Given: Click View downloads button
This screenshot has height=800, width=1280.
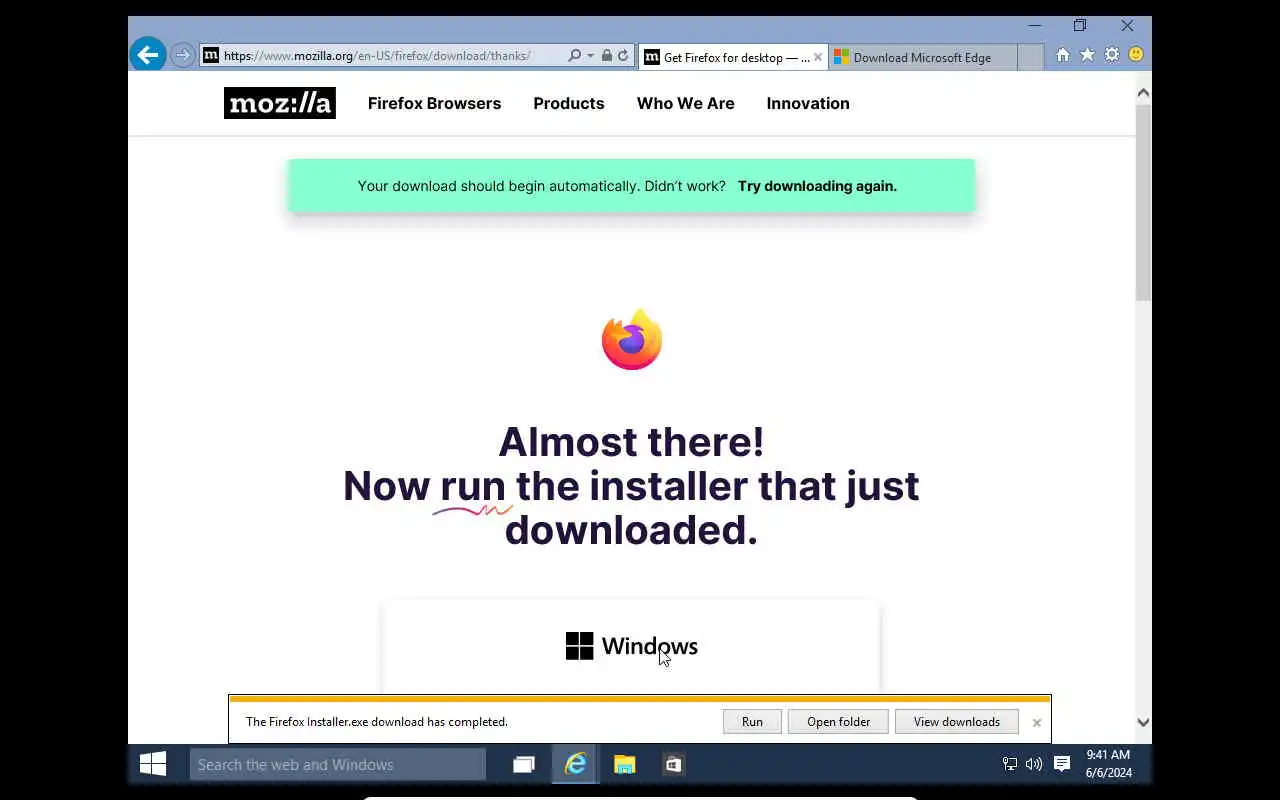Looking at the screenshot, I should click(956, 722).
